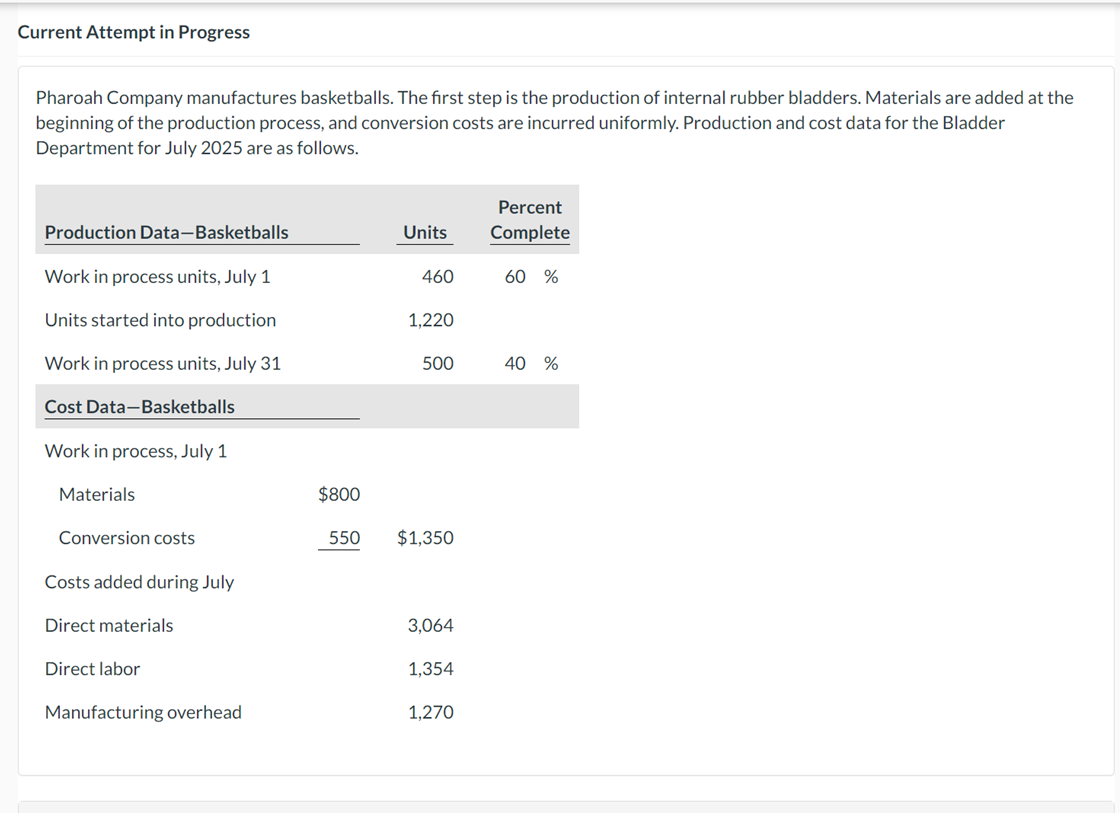Image resolution: width=1120 pixels, height=813 pixels.
Task: Click the "Manufacturing overhead" row label
Action: [x=143, y=713]
